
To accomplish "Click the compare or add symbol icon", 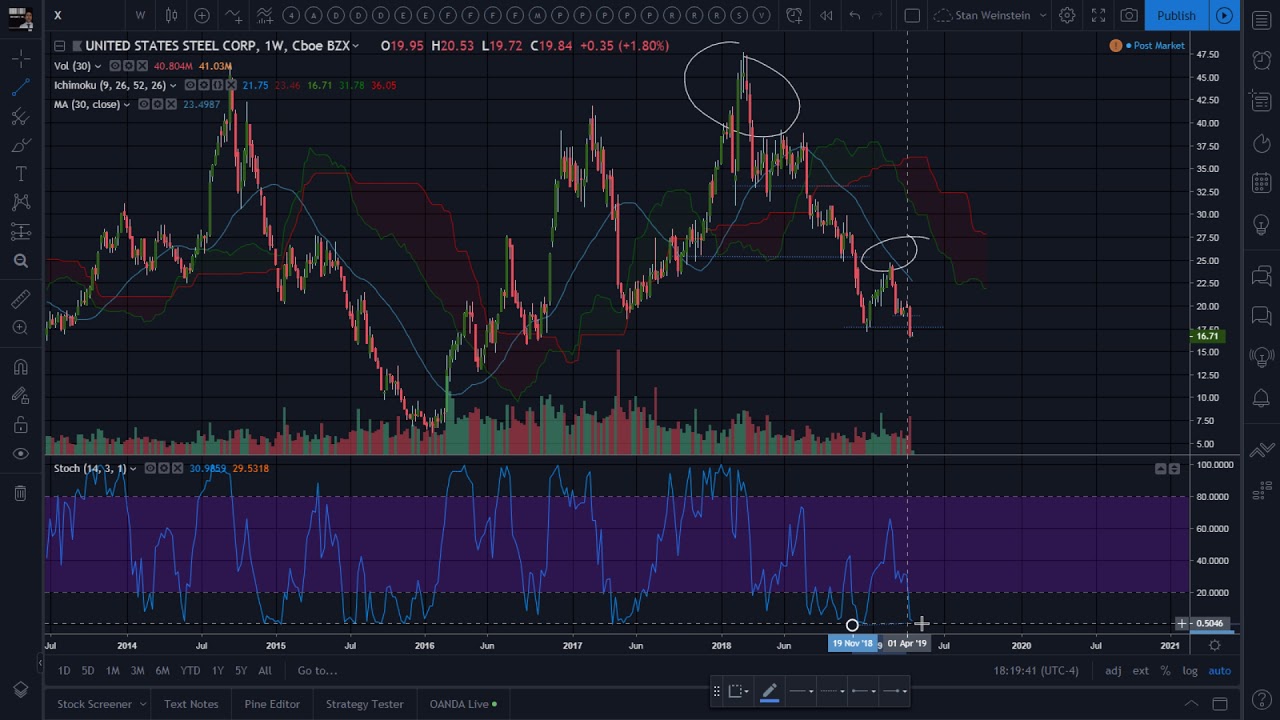I will (202, 15).
